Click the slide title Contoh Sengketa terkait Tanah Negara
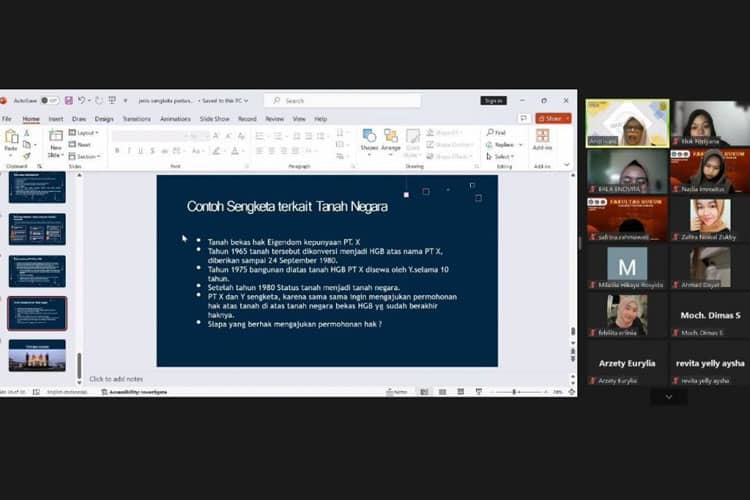750x500 pixels. (x=287, y=206)
